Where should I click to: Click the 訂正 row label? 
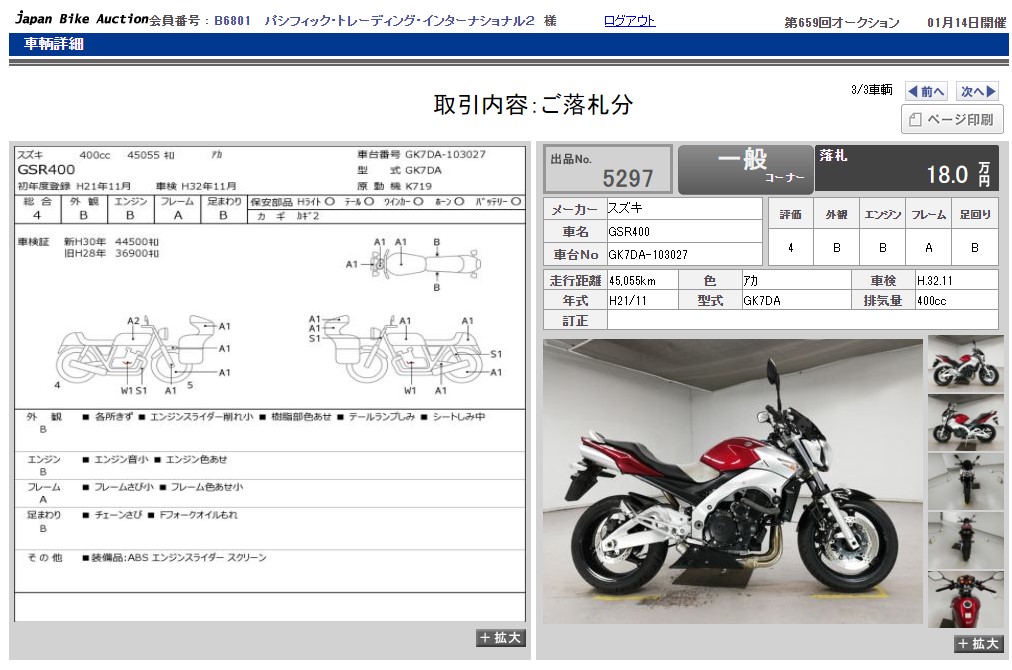click(575, 321)
